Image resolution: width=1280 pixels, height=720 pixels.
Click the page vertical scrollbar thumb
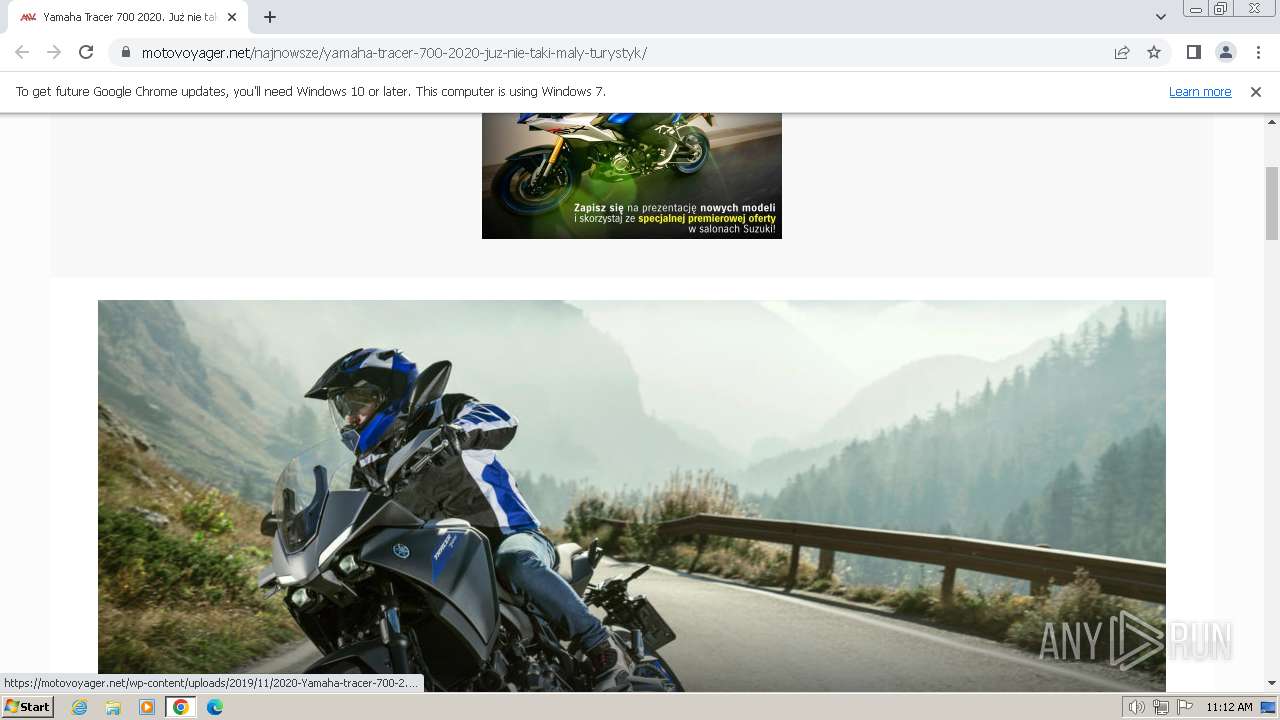pyautogui.click(x=1272, y=203)
